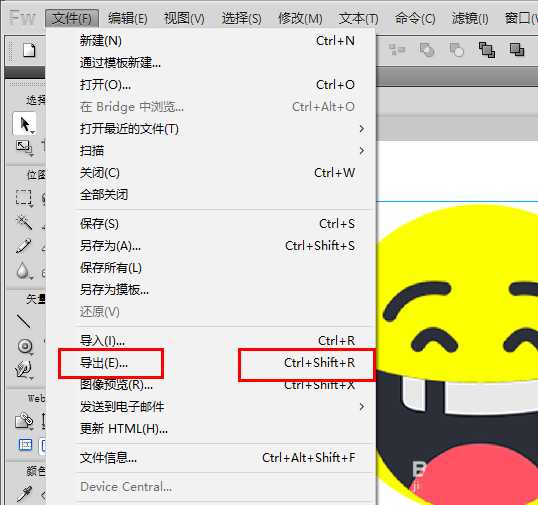
Task: Click the Split paths toolbar icon
Action: point(457,50)
